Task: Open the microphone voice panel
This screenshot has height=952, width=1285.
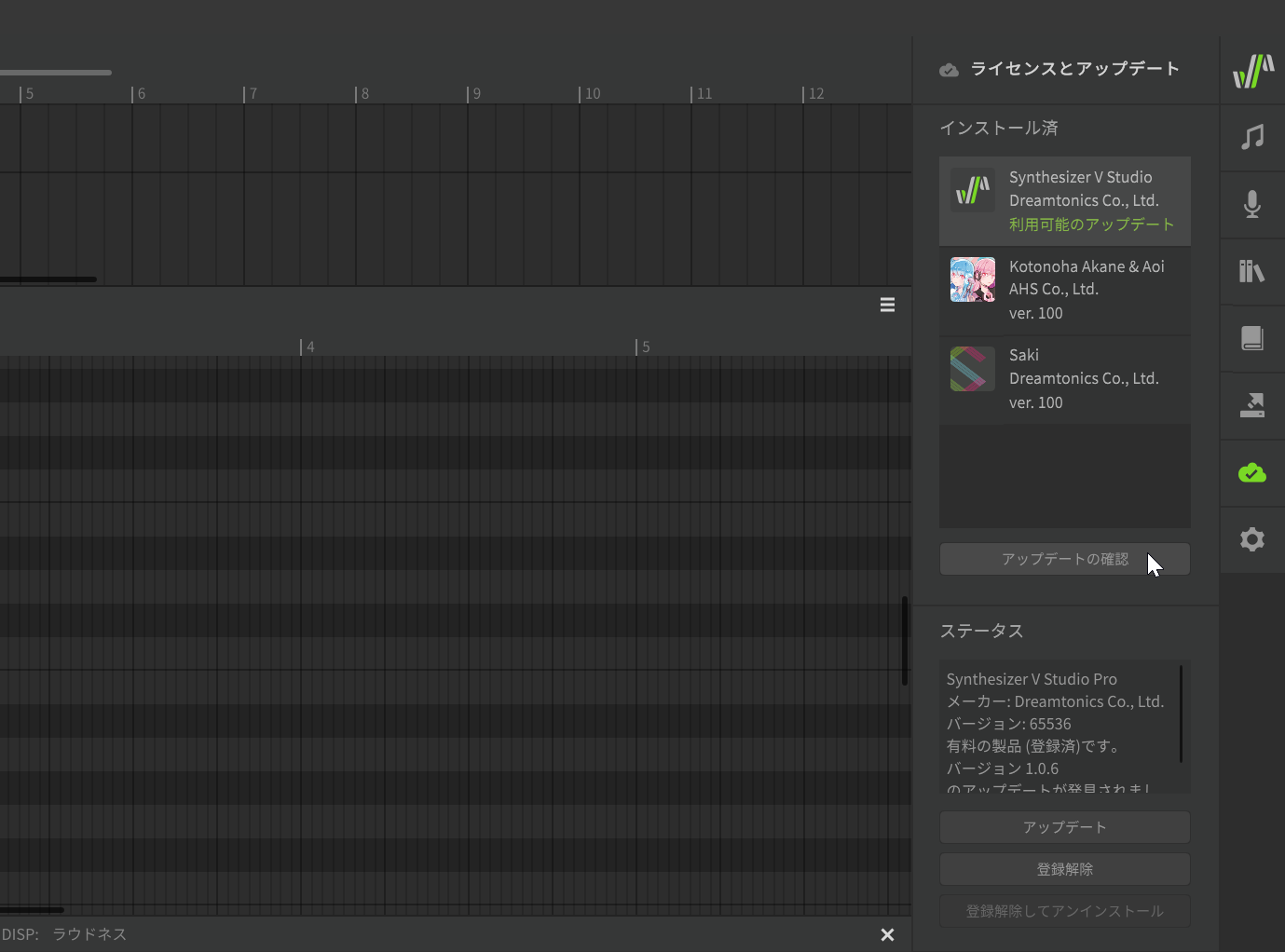Action: [1252, 204]
